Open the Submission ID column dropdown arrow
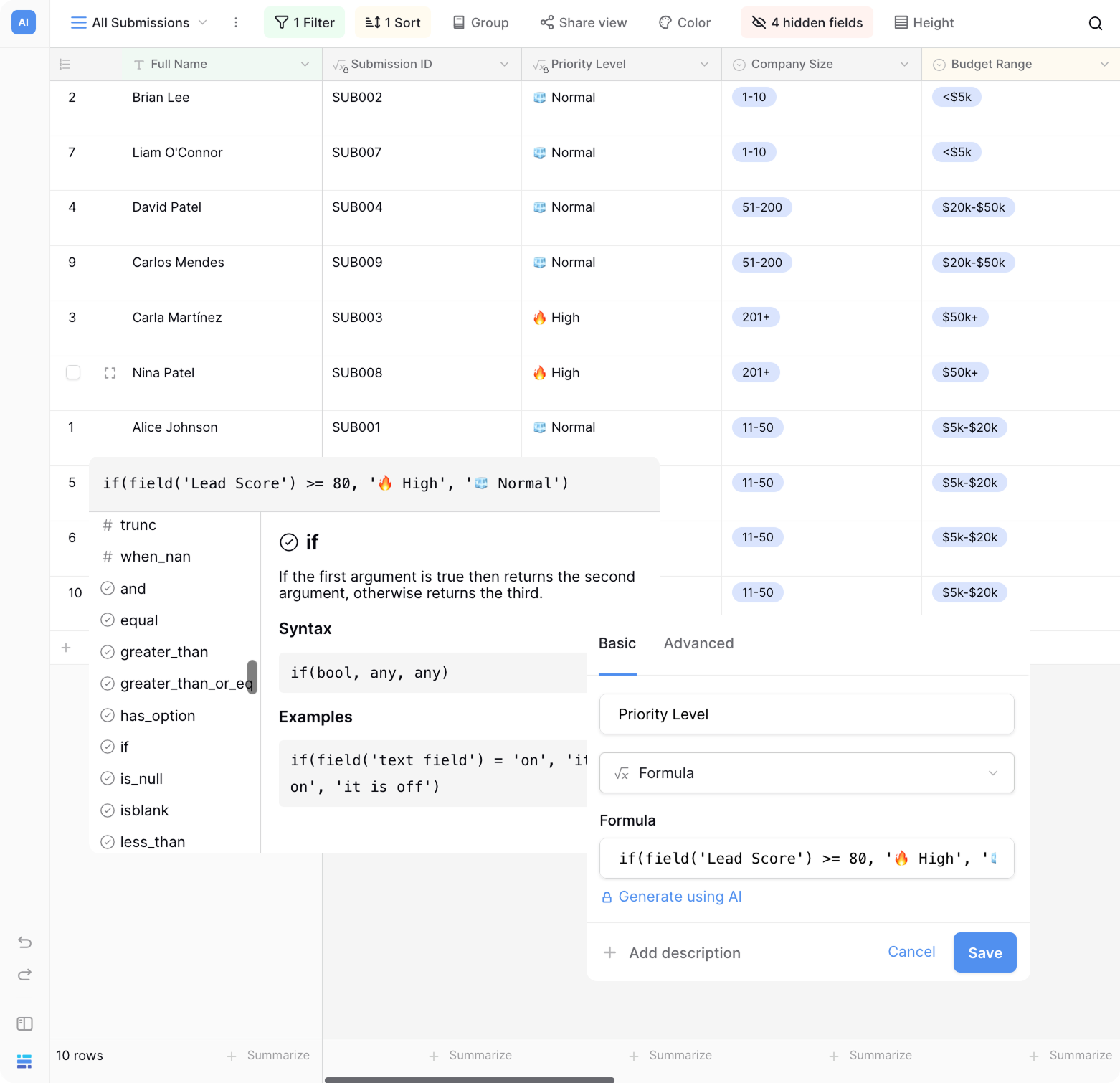This screenshot has height=1083, width=1120. 505,65
